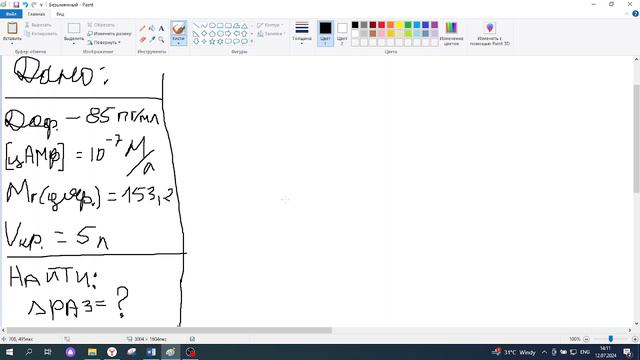Click the Undo arrow in title bar
The height and width of the screenshot is (360, 640).
click(25, 5)
